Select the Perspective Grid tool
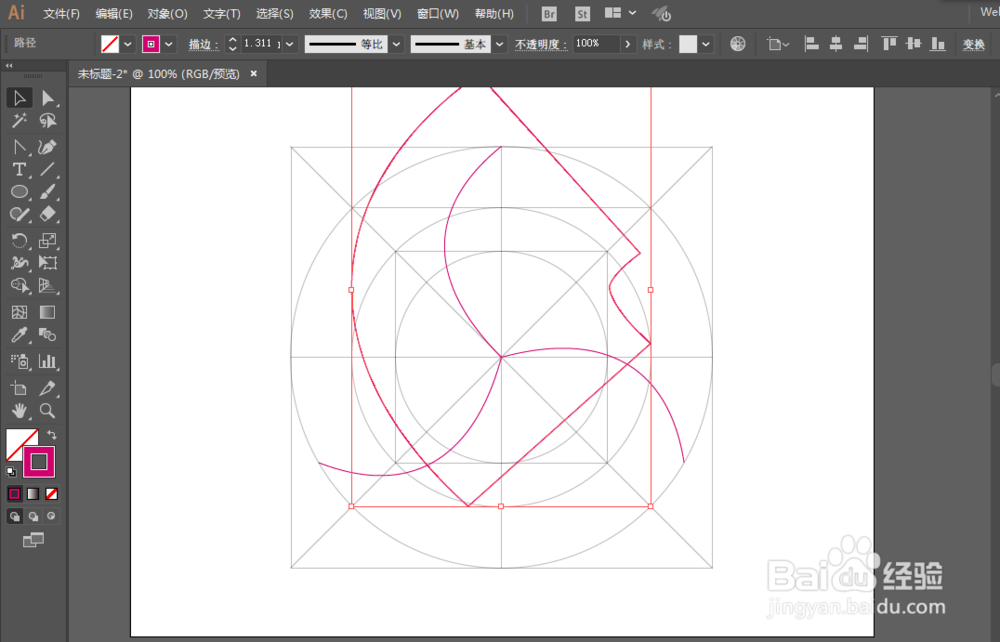The height and width of the screenshot is (642, 1000). 48,285
